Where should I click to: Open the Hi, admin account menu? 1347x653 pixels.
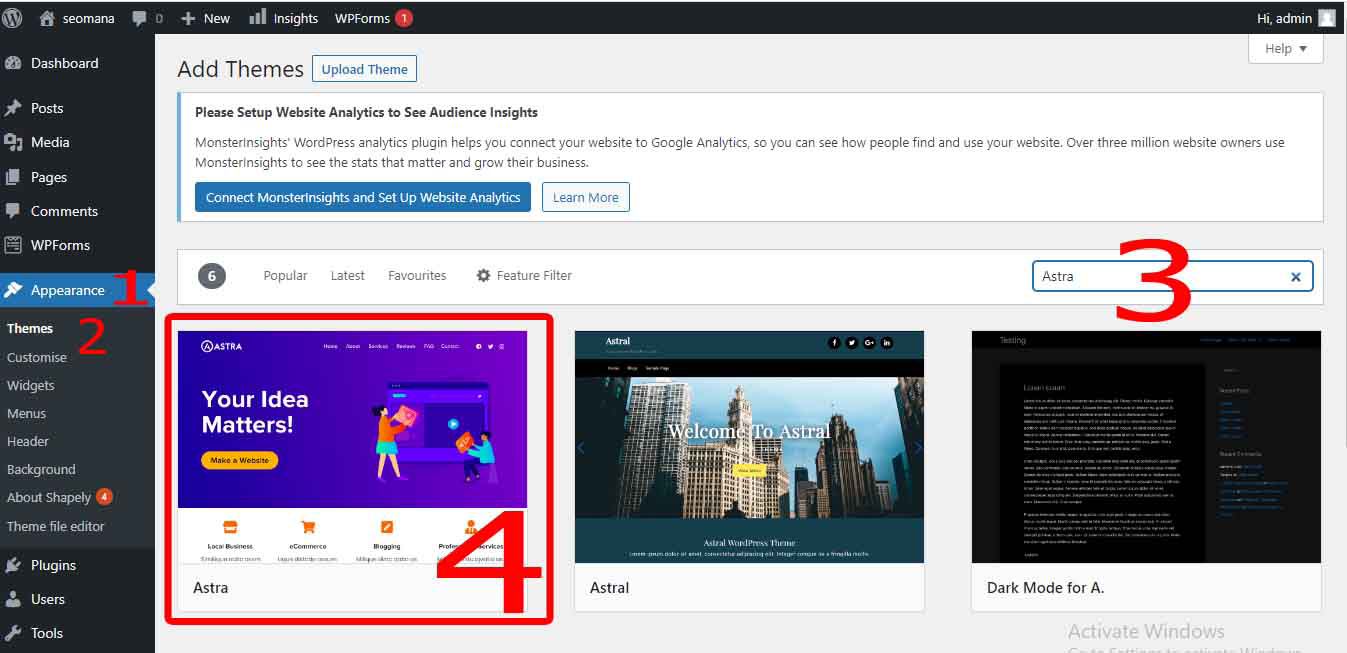[1296, 18]
